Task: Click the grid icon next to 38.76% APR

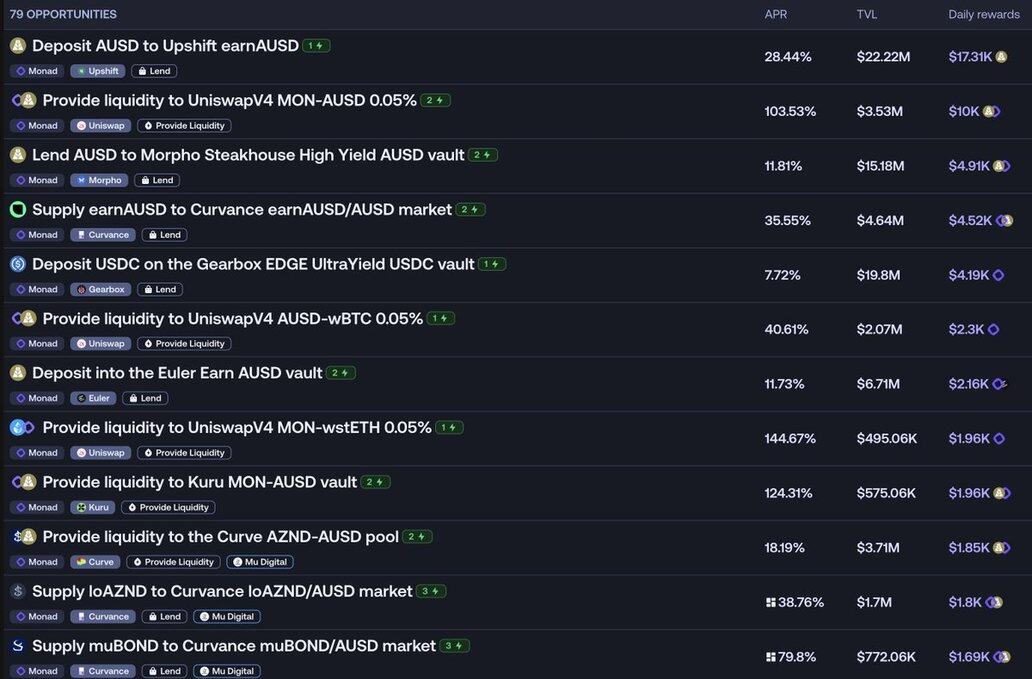Action: (770, 603)
